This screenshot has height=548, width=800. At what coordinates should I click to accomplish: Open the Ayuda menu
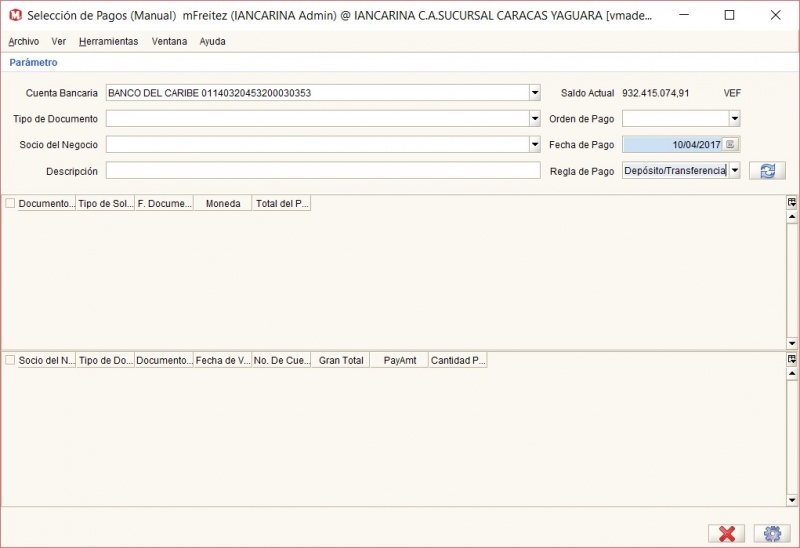pyautogui.click(x=212, y=41)
